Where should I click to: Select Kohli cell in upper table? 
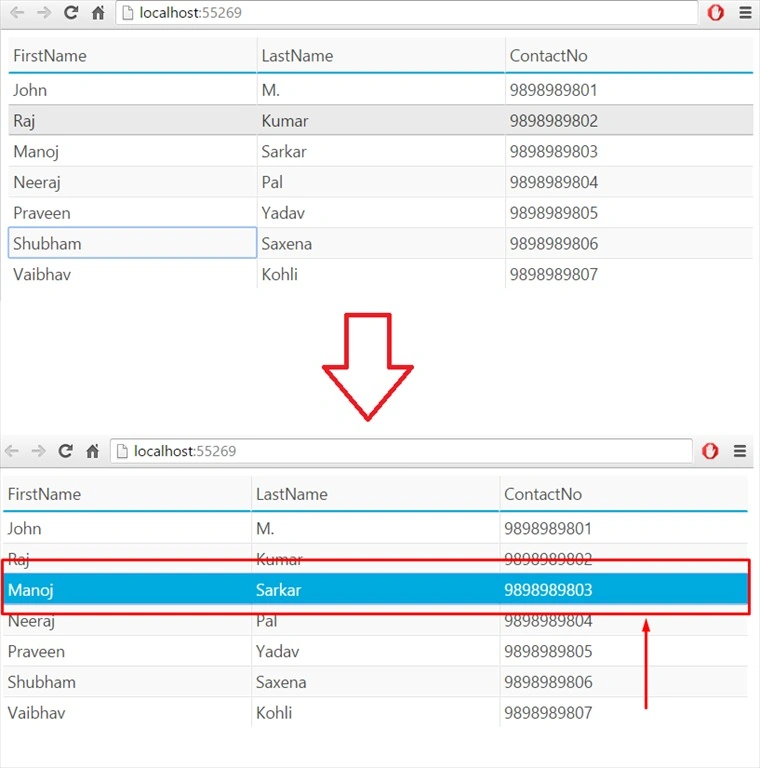[x=381, y=274]
